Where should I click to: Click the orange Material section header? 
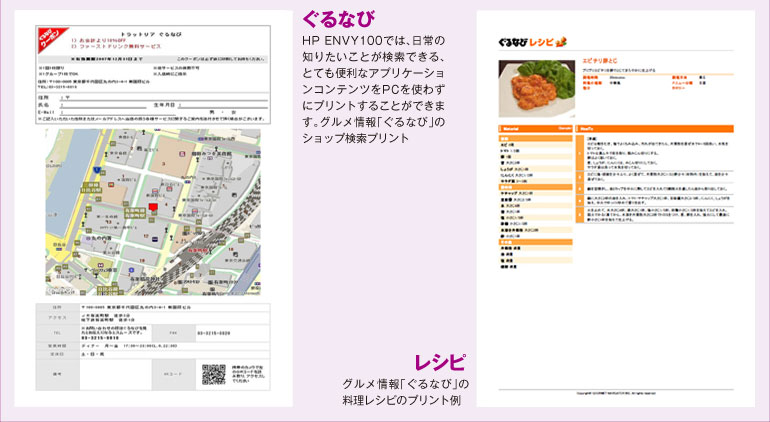click(x=535, y=129)
